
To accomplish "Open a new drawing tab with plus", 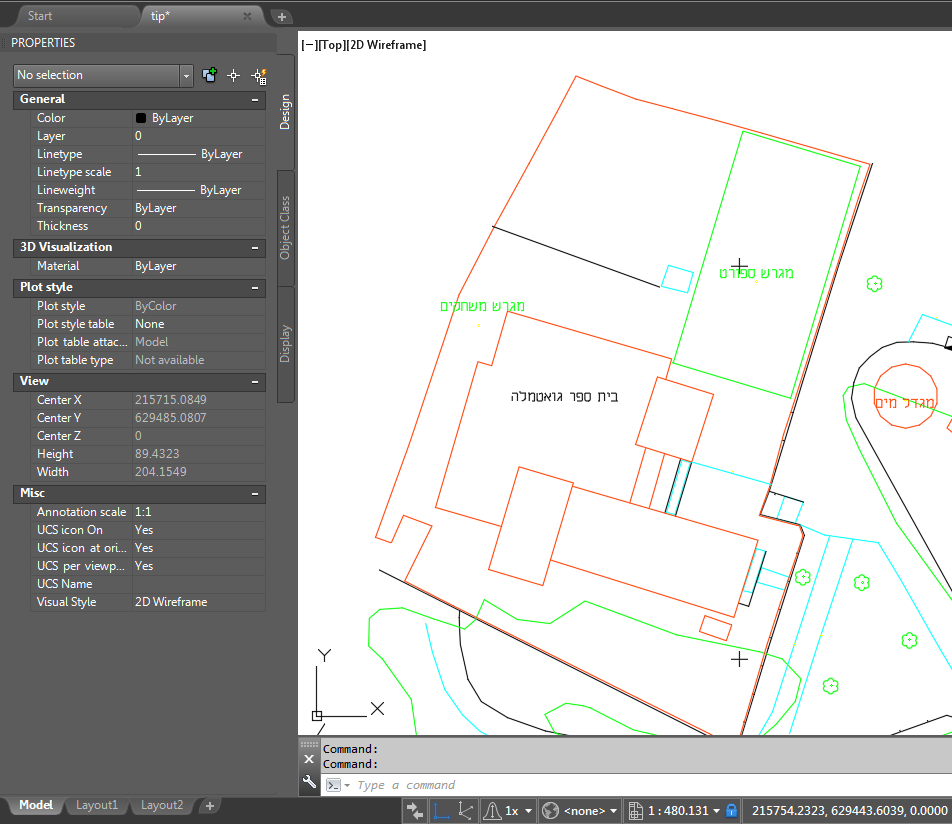I will [282, 17].
